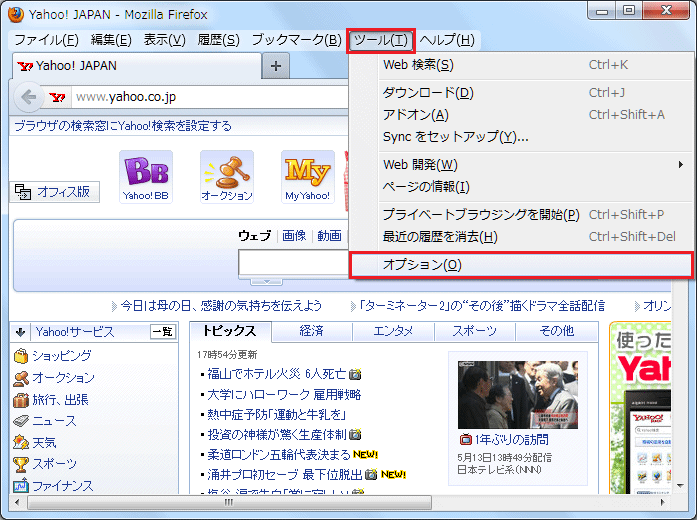Select オプション(O) from the Tools menu

coord(521,265)
